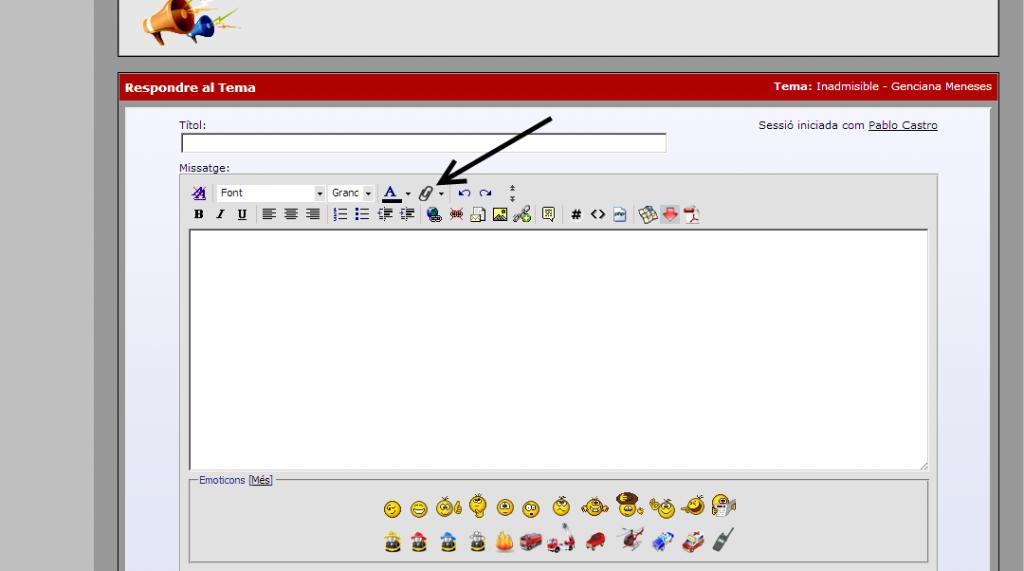Insert the red fire truck emoticon
This screenshot has width=1024, height=571.
click(531, 542)
